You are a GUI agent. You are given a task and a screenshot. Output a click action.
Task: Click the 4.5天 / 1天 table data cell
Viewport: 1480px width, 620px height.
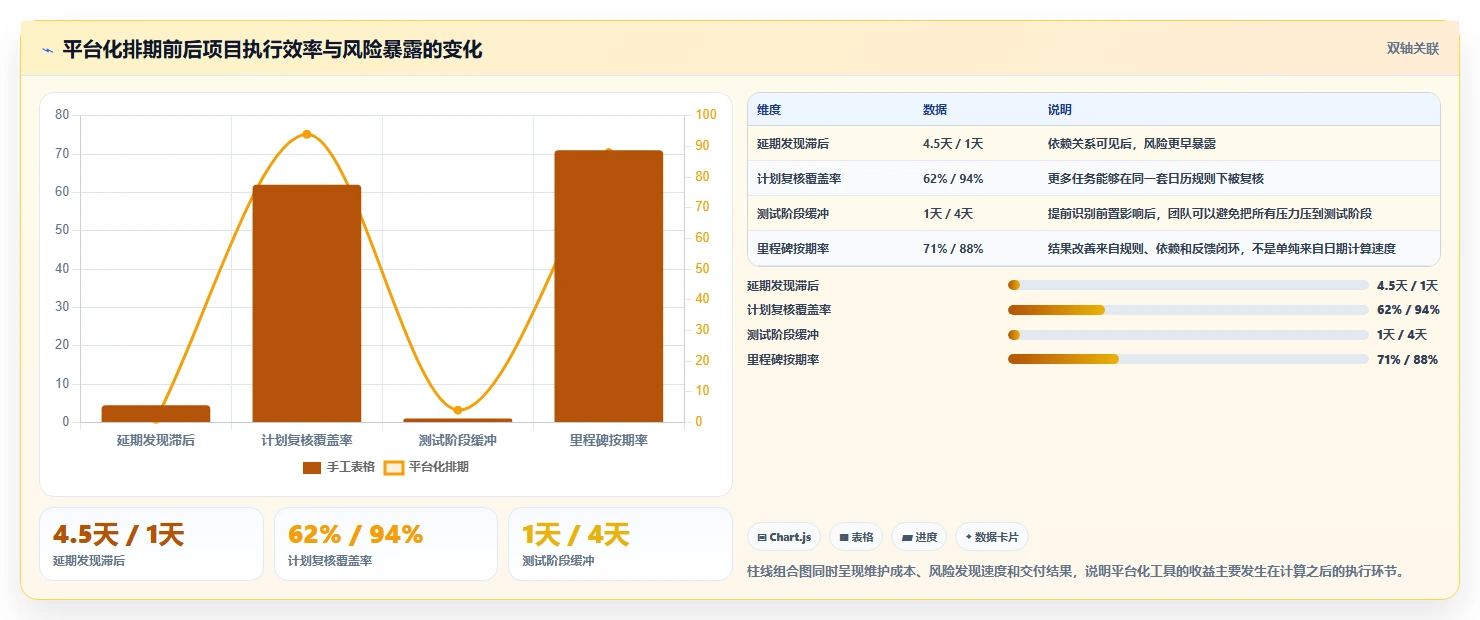click(953, 144)
